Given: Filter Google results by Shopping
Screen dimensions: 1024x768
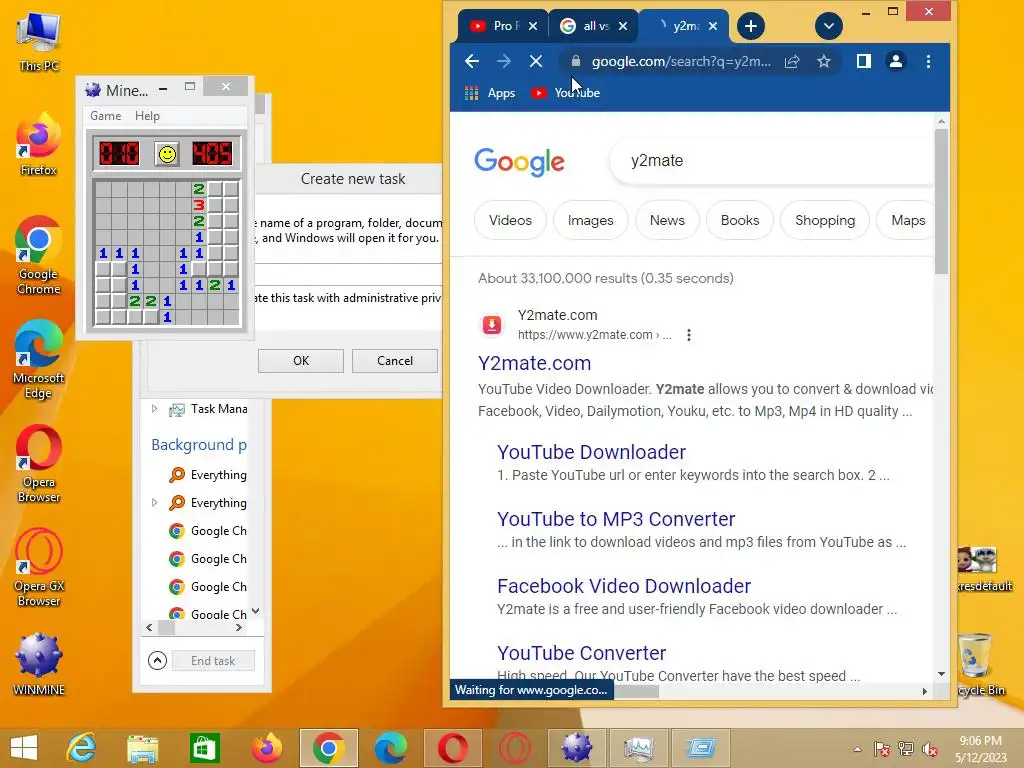Looking at the screenshot, I should point(825,220).
